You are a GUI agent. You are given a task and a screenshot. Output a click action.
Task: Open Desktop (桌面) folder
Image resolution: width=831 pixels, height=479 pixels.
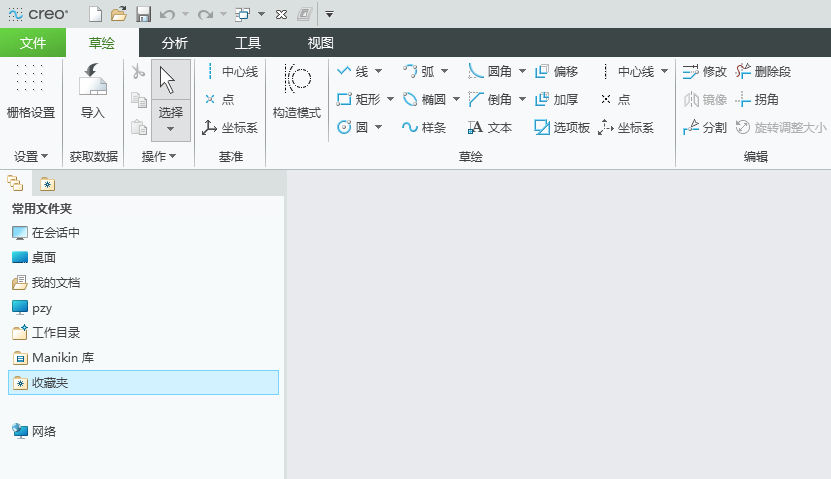(34, 258)
